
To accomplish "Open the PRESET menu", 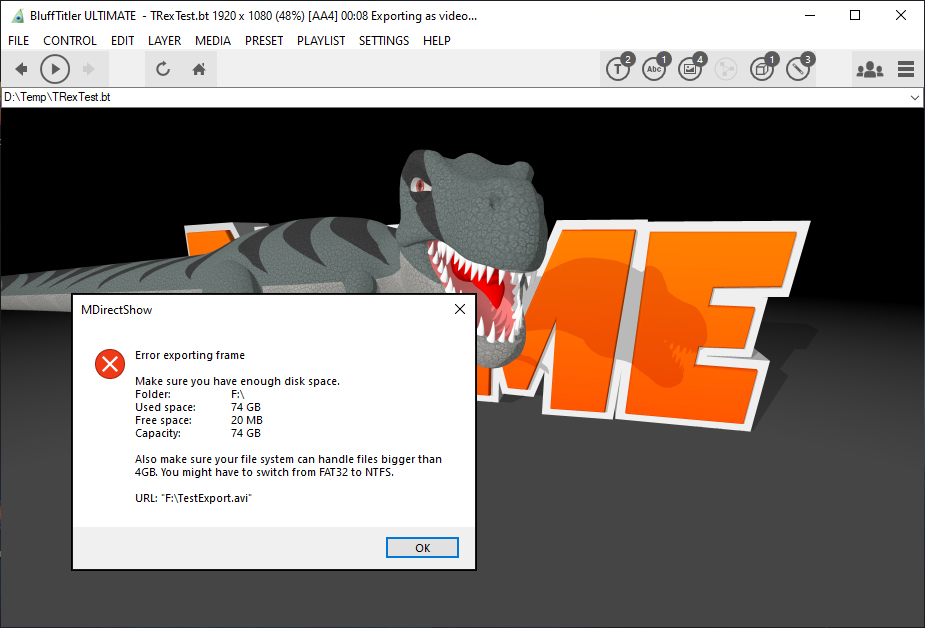I will pos(264,41).
